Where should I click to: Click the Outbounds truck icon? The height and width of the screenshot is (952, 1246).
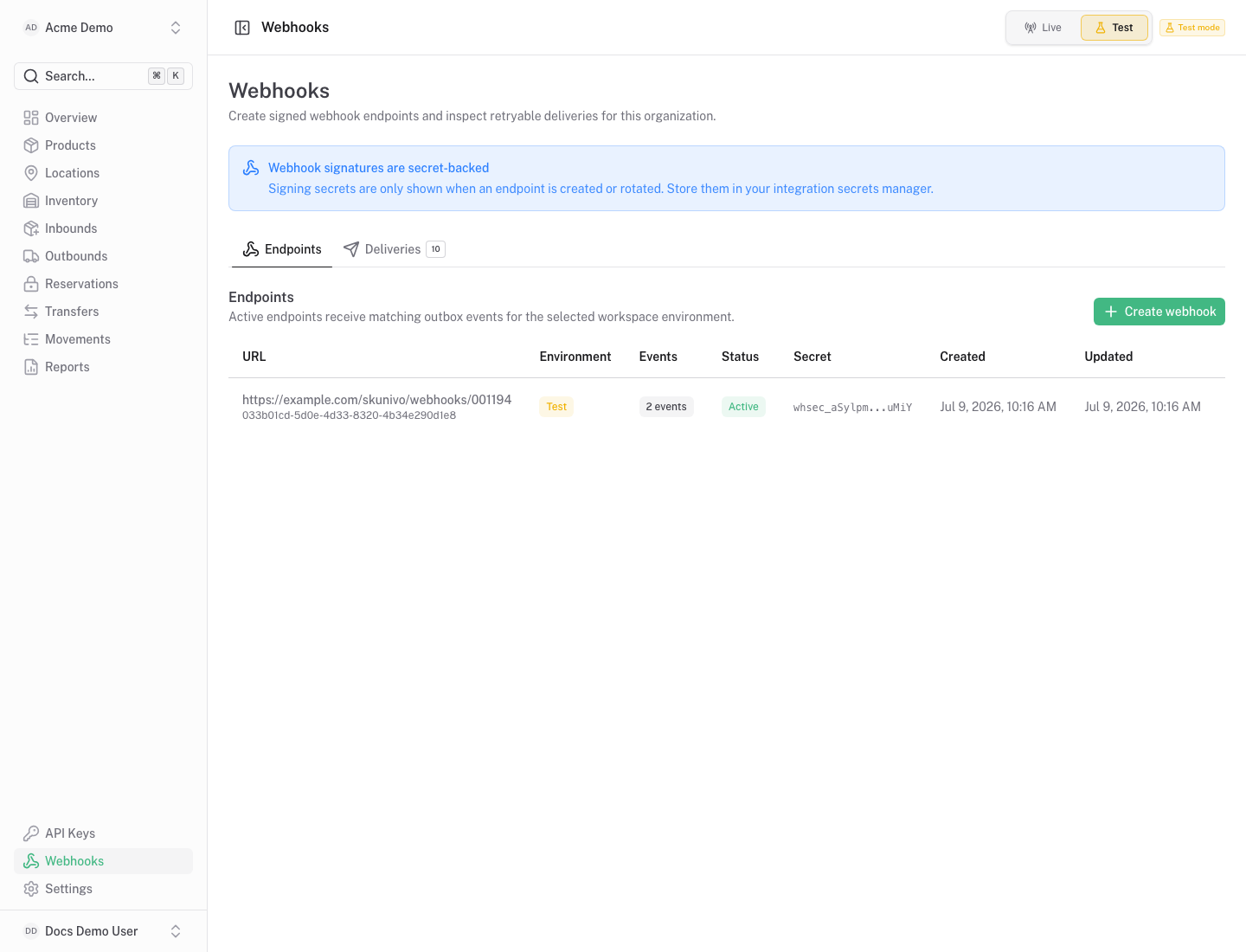(x=31, y=256)
